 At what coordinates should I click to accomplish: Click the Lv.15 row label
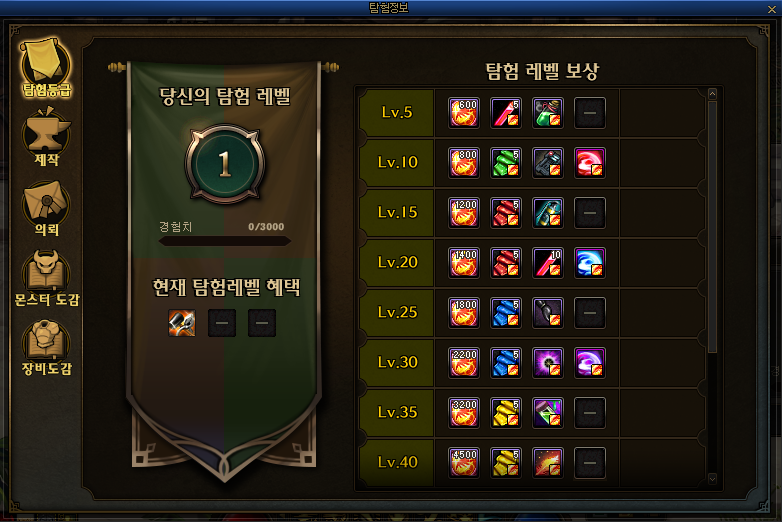397,212
